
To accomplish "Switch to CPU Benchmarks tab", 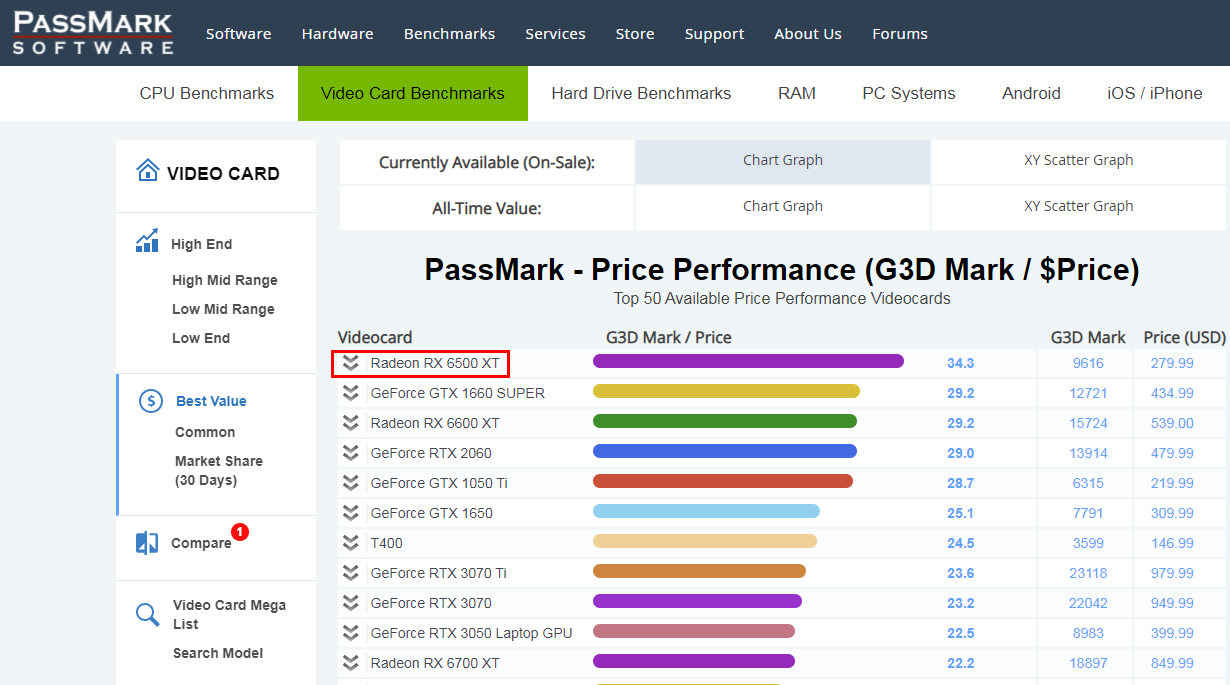I will (207, 93).
